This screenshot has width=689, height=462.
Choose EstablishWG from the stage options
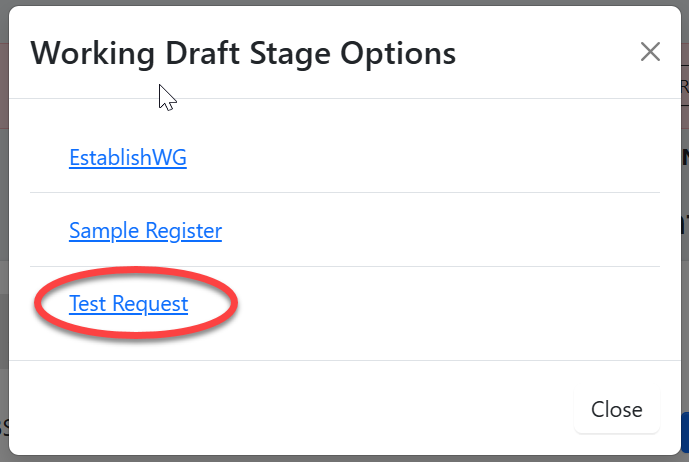click(x=128, y=157)
